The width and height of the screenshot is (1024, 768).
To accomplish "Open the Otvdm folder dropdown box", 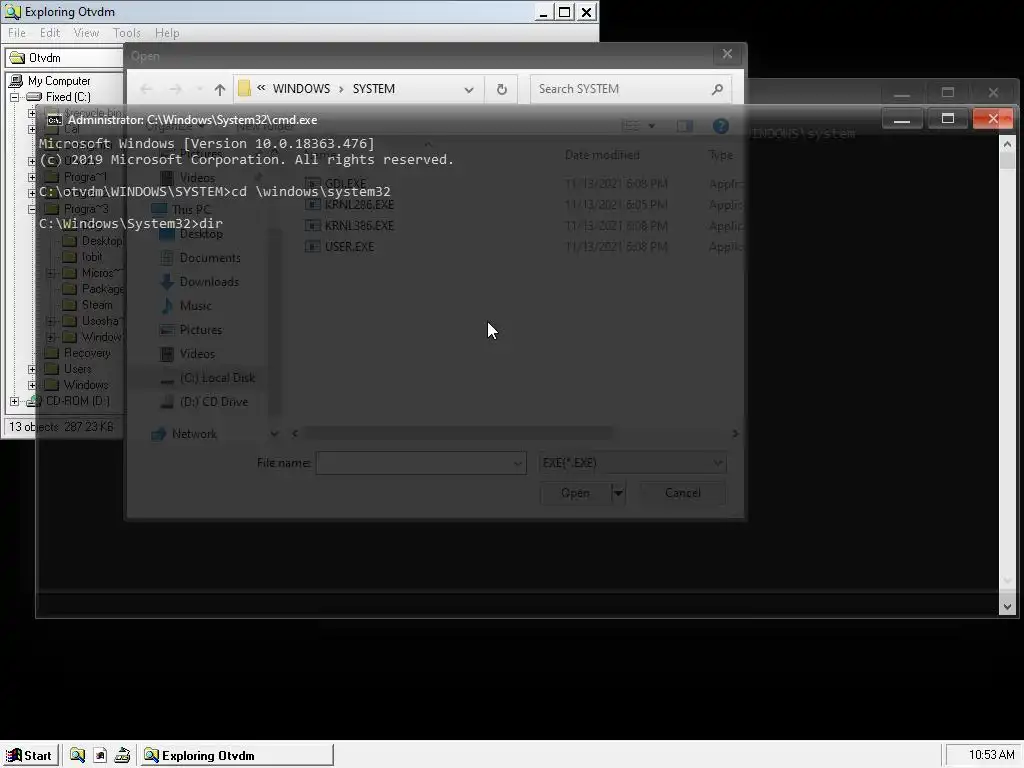I will [x=64, y=57].
